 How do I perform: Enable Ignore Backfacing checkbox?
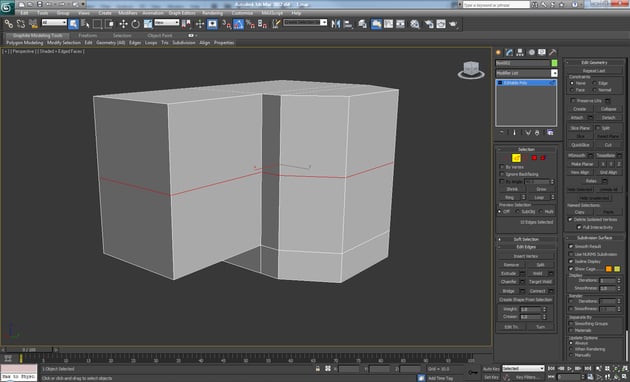[x=502, y=174]
